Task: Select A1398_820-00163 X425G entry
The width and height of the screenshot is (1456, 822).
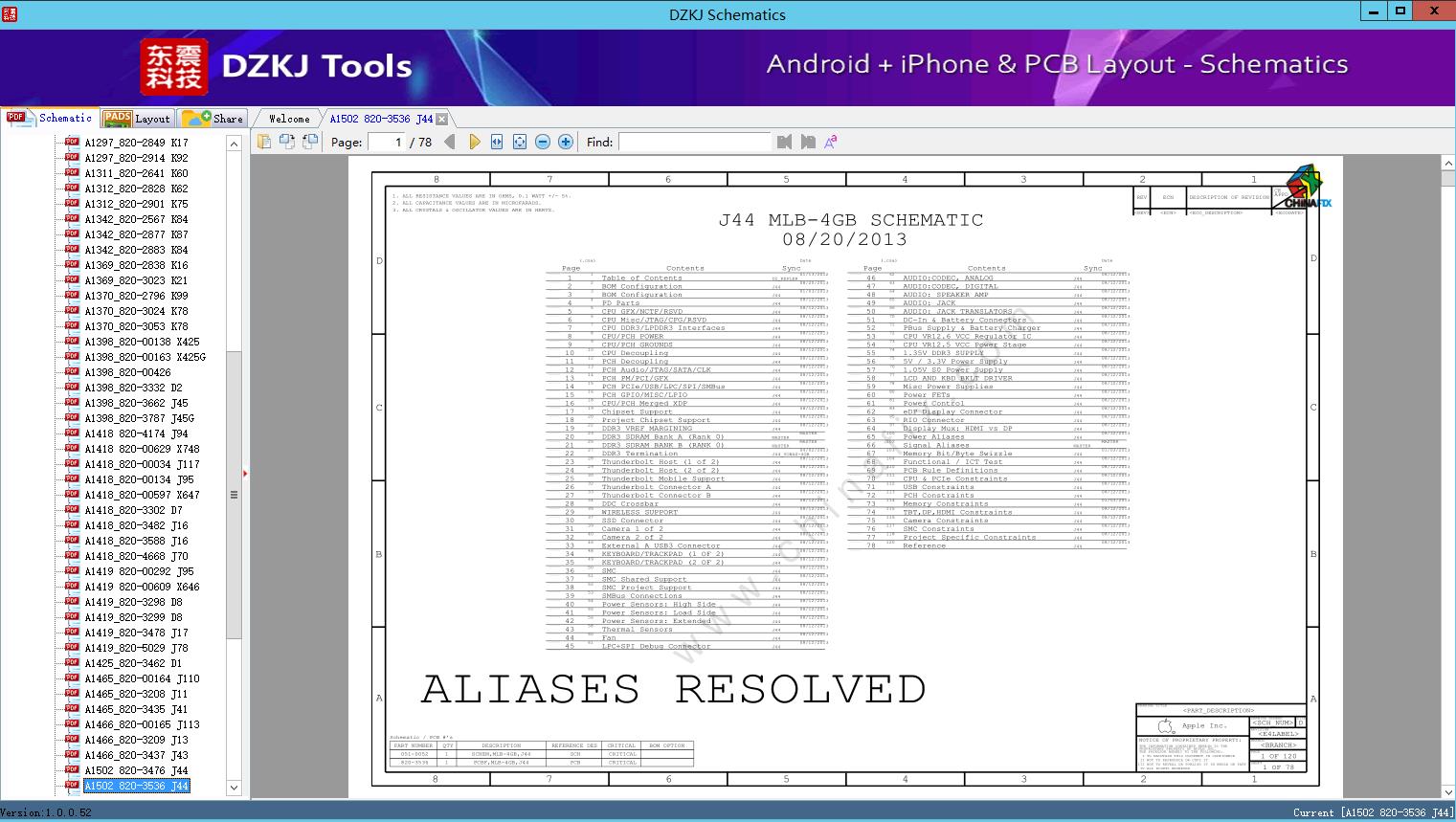Action: 145,357
